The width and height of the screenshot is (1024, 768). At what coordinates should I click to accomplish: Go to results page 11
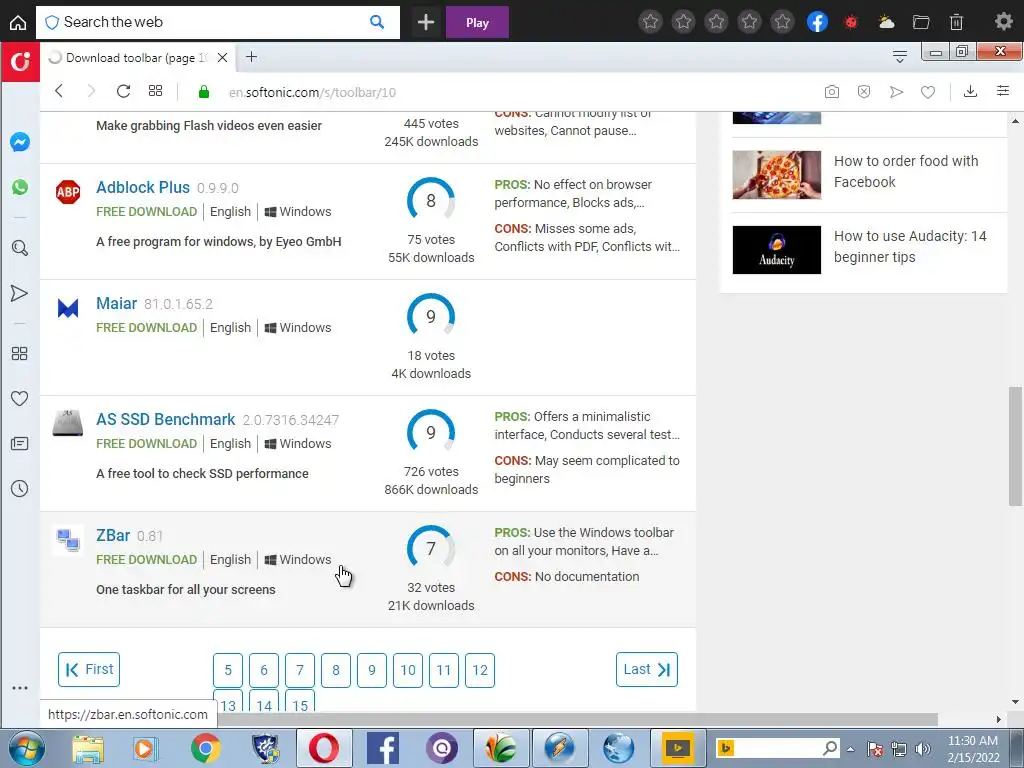click(443, 670)
